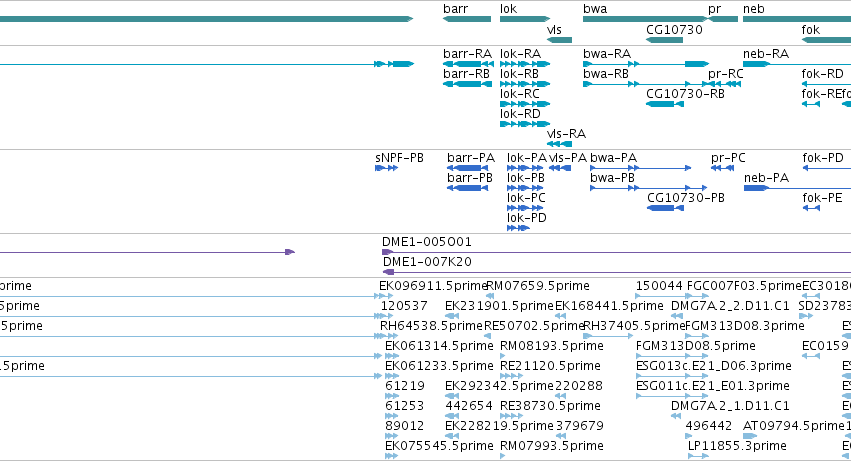The width and height of the screenshot is (851, 461).
Task: Select EST FGM313D08.3prime
Action: pyautogui.click(x=697, y=336)
